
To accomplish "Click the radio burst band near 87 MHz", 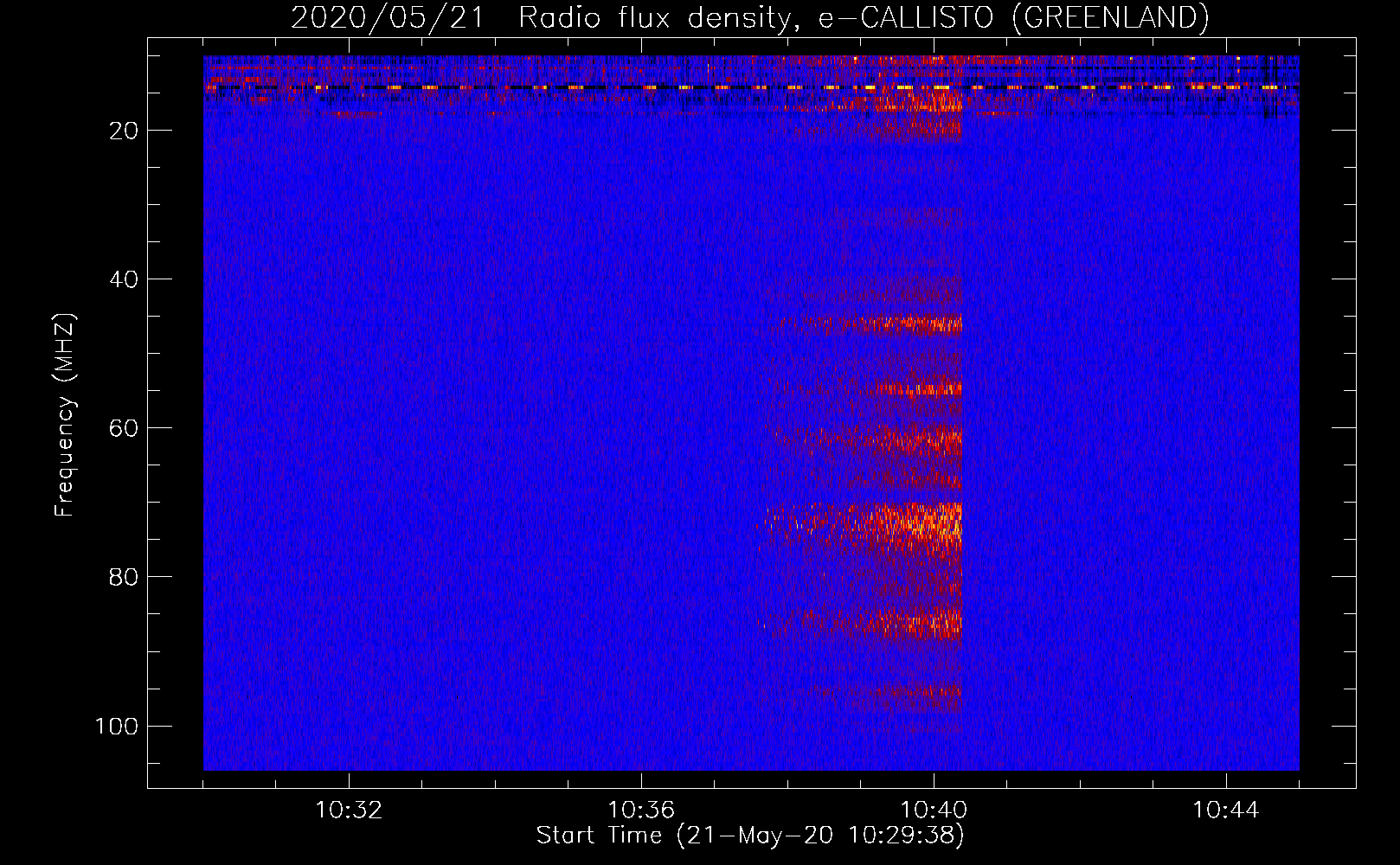I will tap(861, 624).
